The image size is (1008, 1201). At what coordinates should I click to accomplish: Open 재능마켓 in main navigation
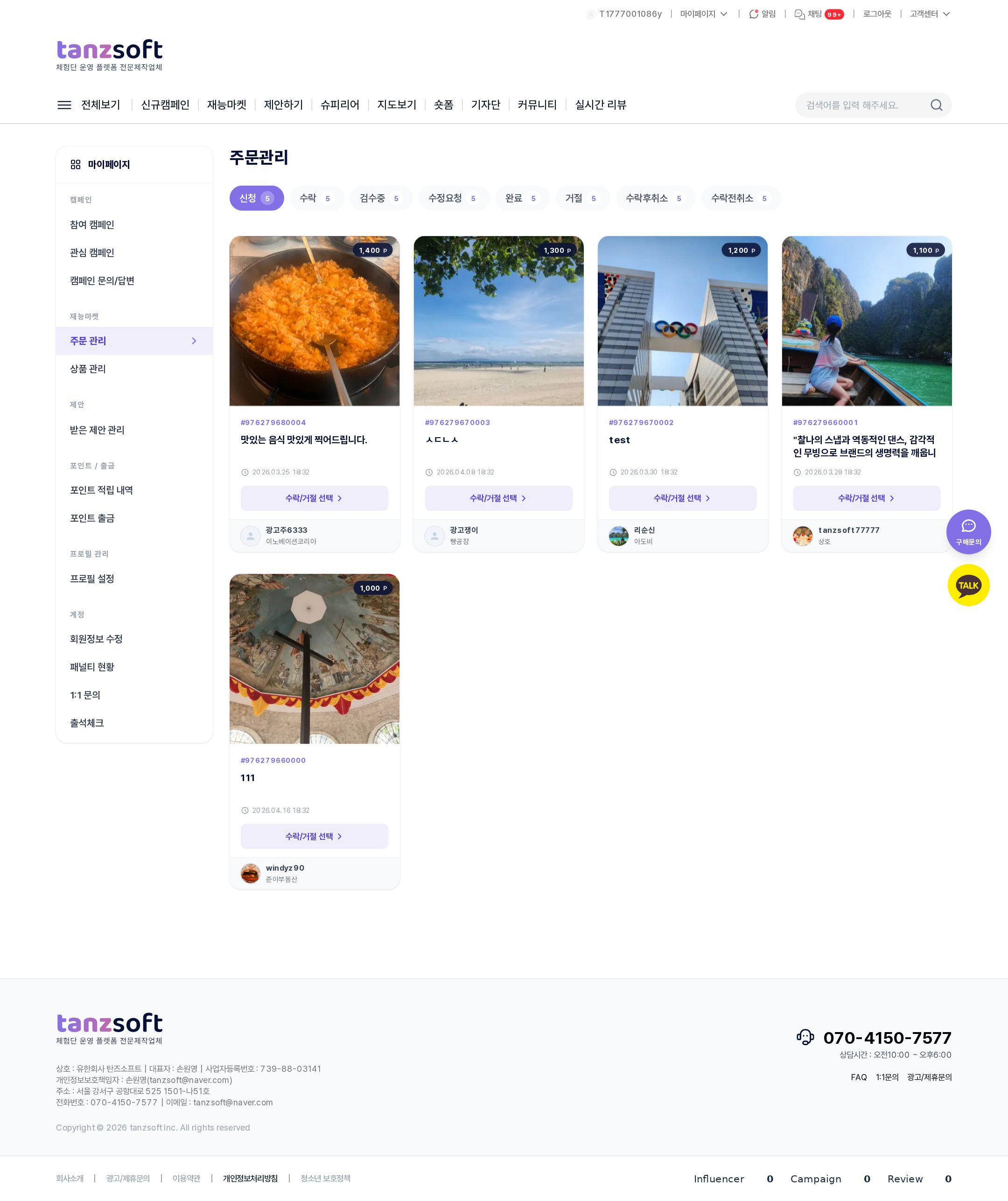tap(226, 105)
